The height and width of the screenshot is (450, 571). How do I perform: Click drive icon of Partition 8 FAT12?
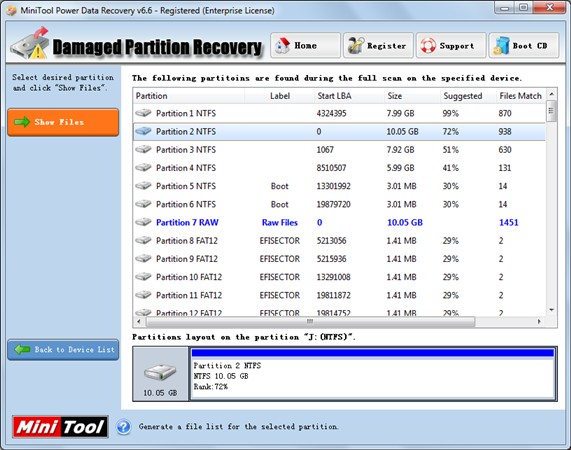143,240
